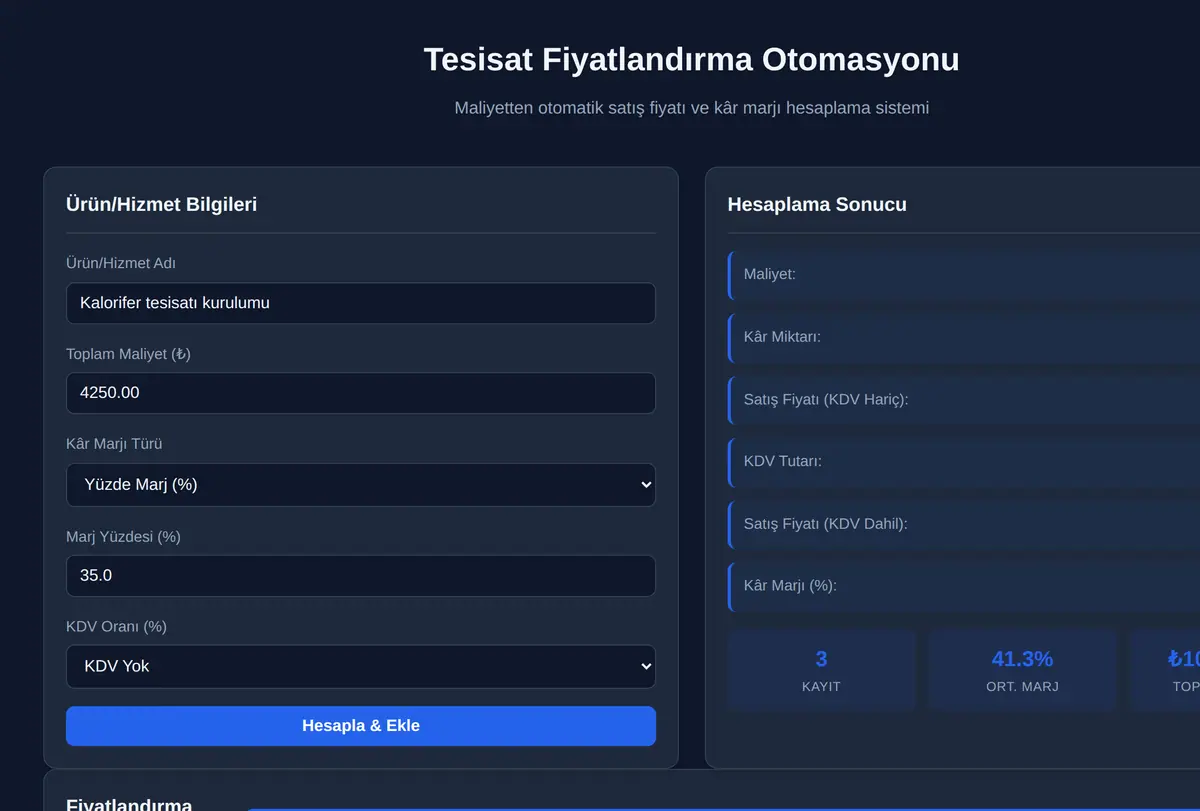Click the Hesapla & Ekle button

click(361, 726)
